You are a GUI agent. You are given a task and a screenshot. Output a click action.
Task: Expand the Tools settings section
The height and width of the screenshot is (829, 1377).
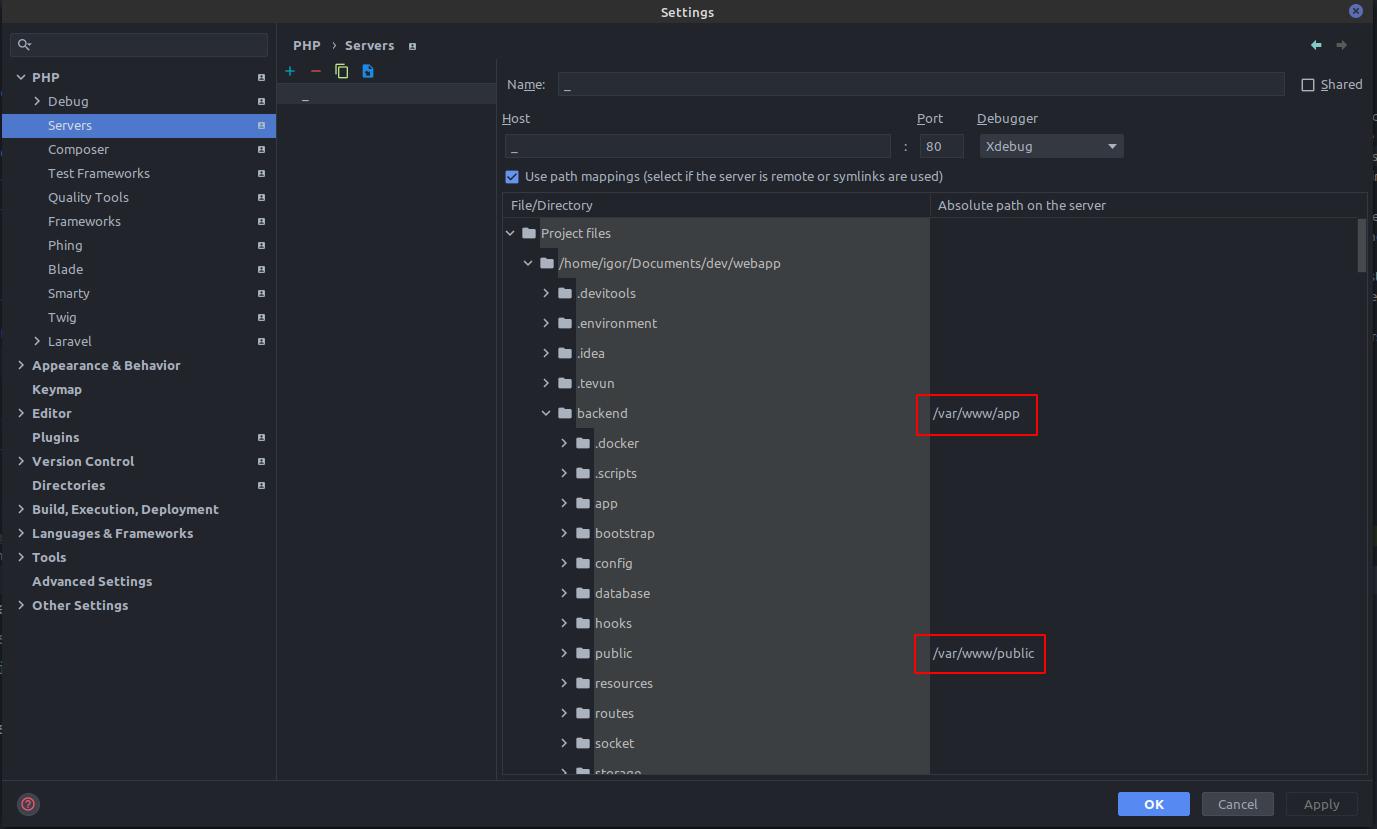21,557
